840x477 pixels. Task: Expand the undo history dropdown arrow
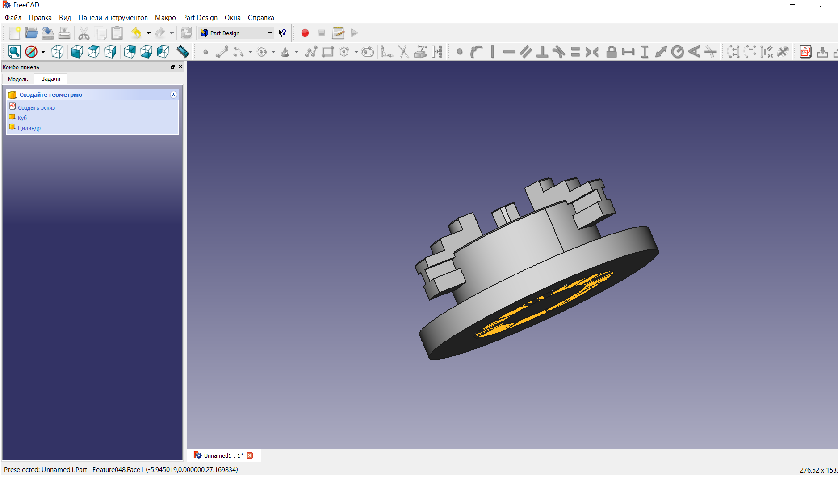(148, 33)
